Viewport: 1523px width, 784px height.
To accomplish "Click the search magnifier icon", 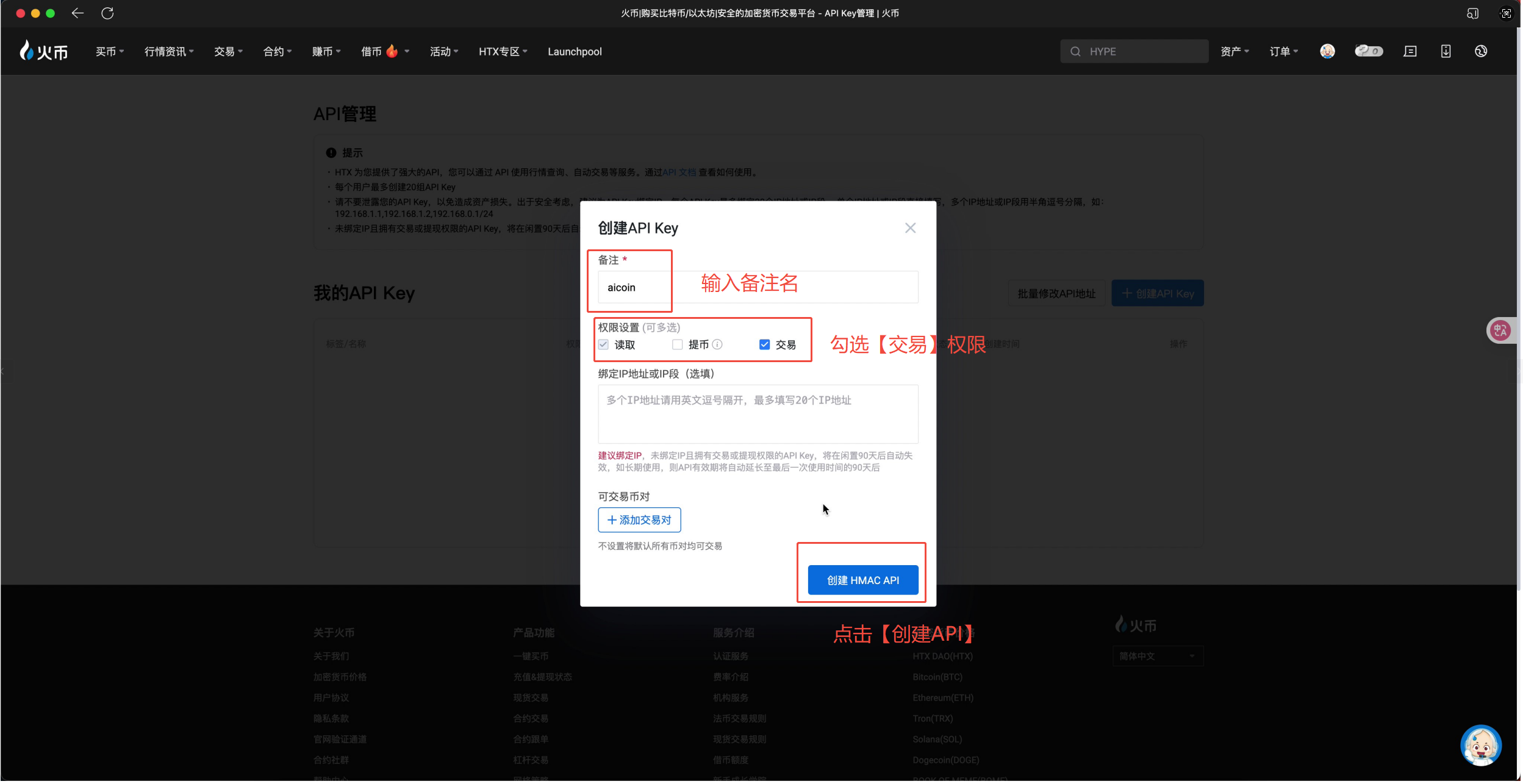I will click(x=1075, y=51).
